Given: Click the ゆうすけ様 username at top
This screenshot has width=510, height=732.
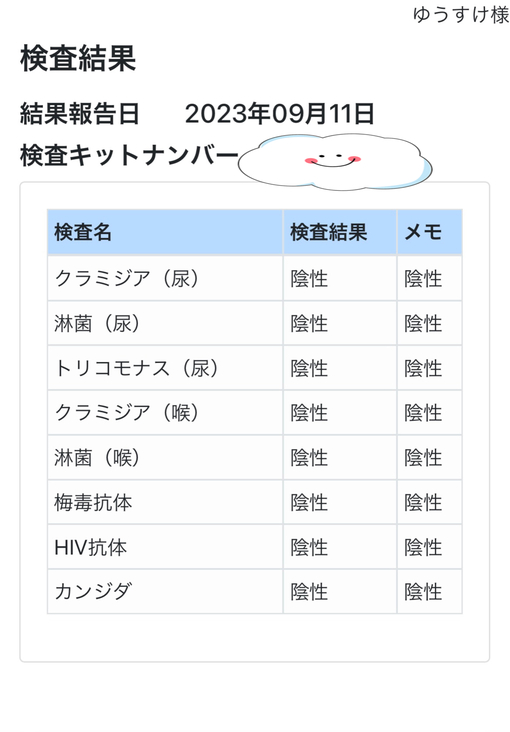Looking at the screenshot, I should [461, 15].
